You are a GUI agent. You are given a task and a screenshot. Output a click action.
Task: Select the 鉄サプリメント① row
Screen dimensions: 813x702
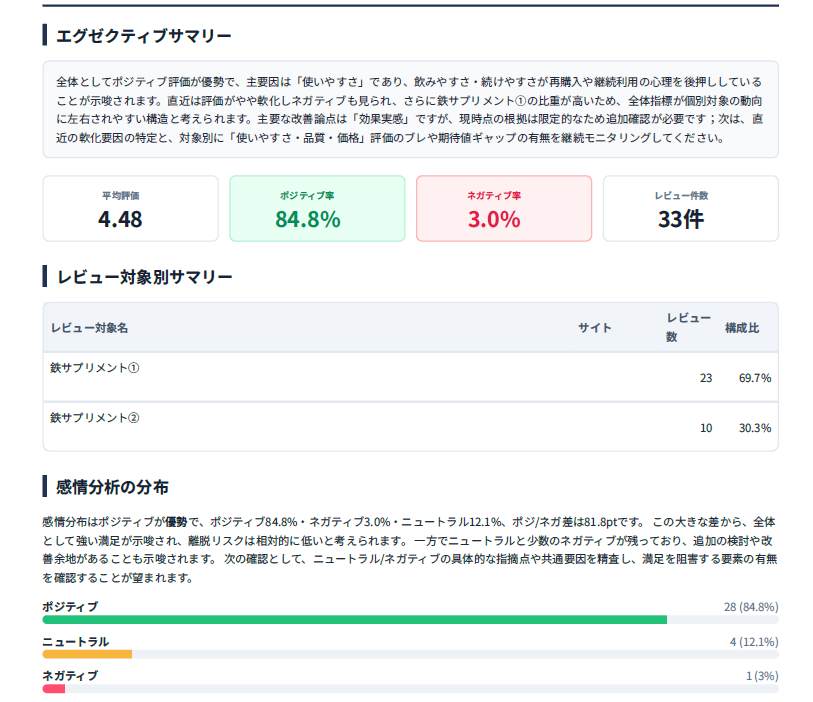[x=411, y=377]
